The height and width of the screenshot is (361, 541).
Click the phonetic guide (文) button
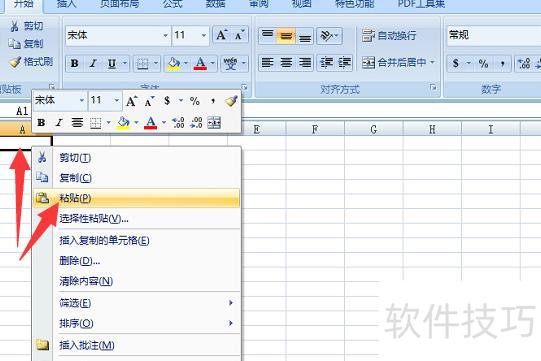(230, 64)
